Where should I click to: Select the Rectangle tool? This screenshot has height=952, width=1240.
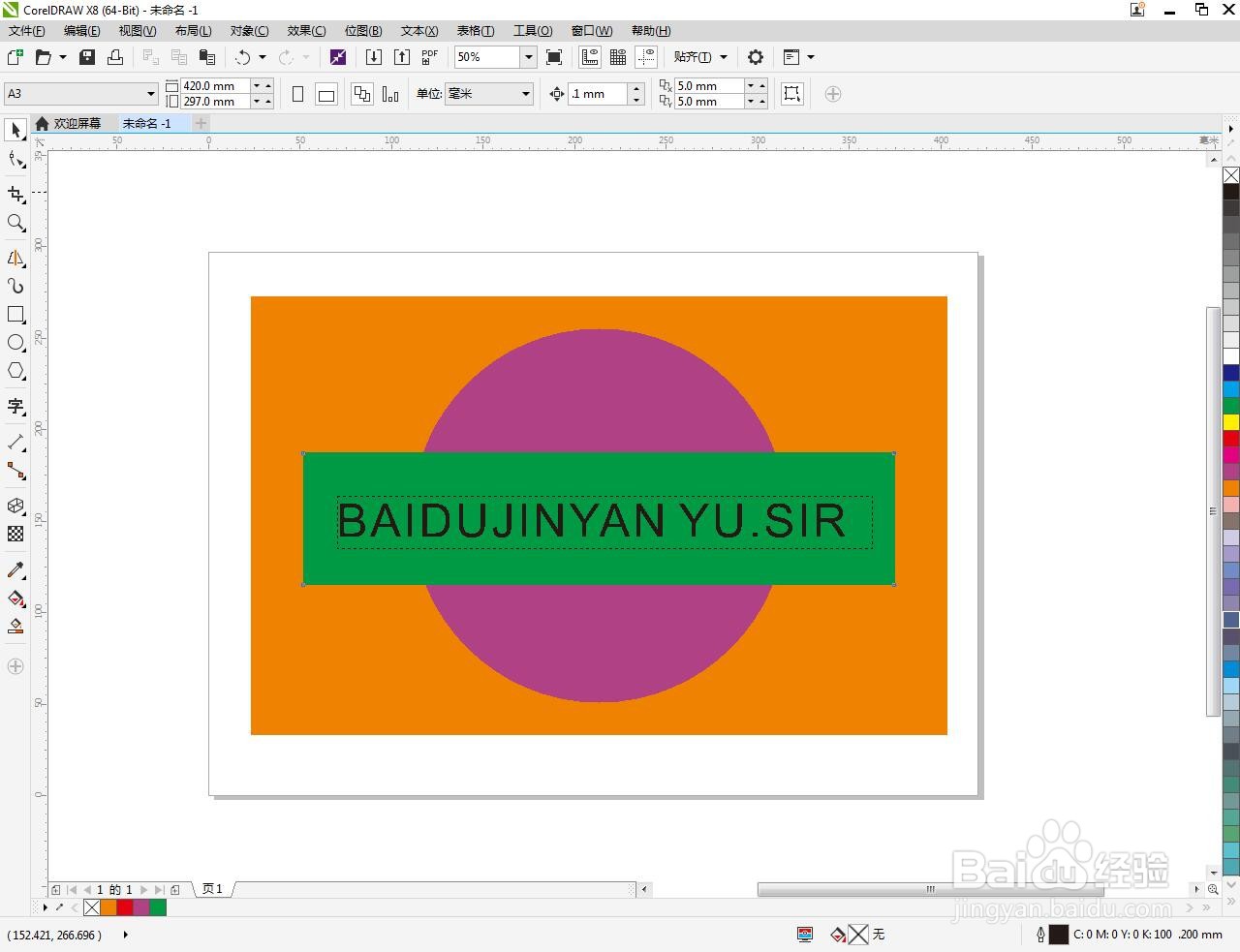click(15, 315)
